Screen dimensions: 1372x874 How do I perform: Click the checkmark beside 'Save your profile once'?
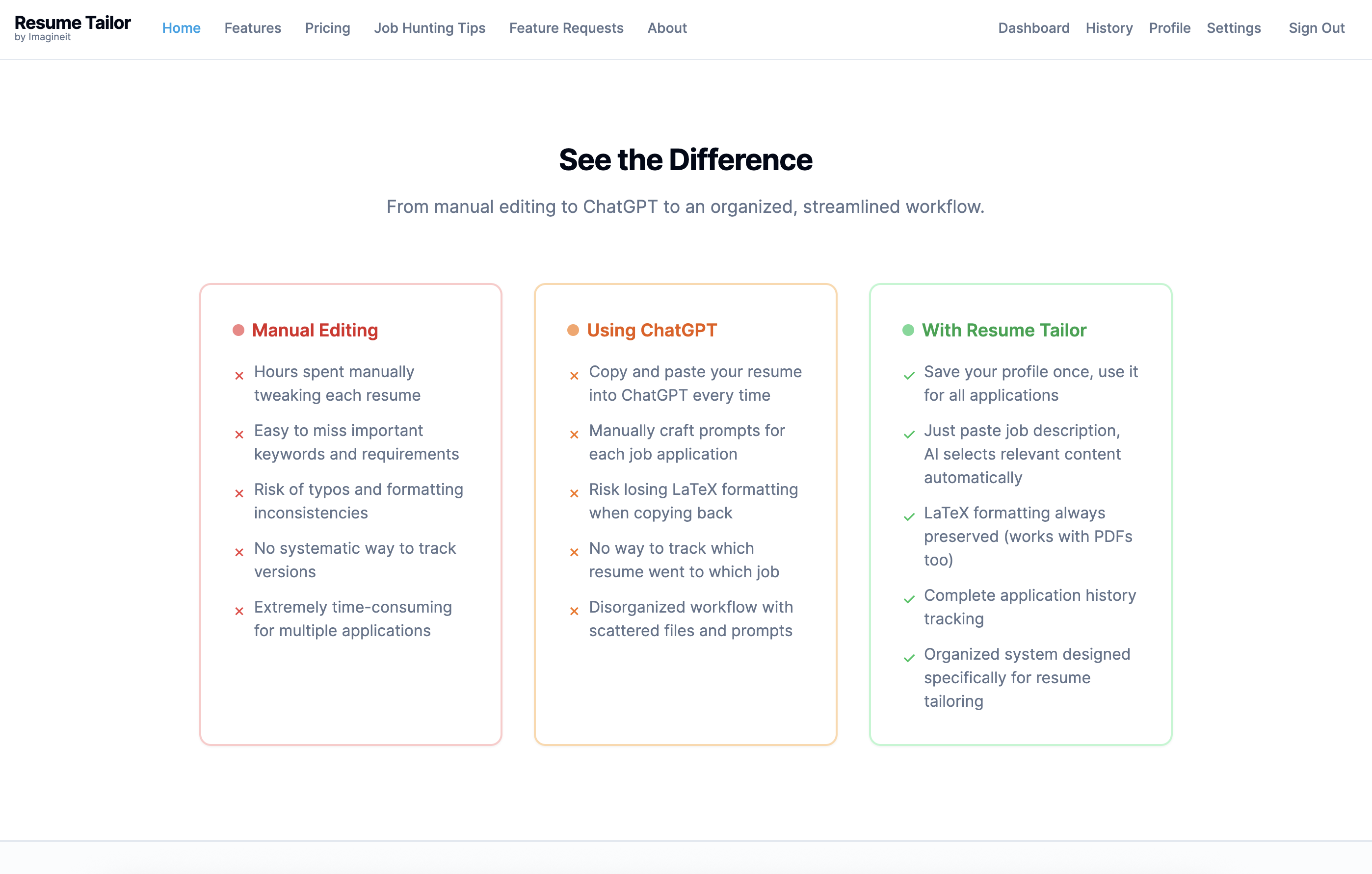908,376
